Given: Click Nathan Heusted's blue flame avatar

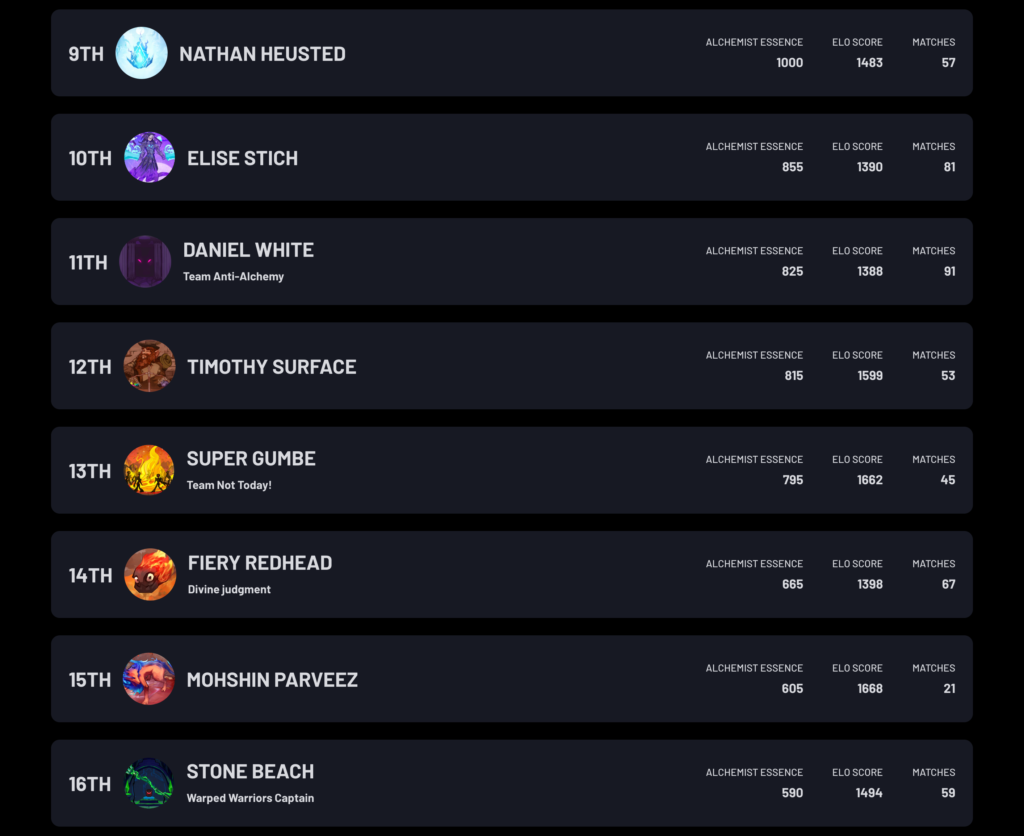Looking at the screenshot, I should pos(141,53).
